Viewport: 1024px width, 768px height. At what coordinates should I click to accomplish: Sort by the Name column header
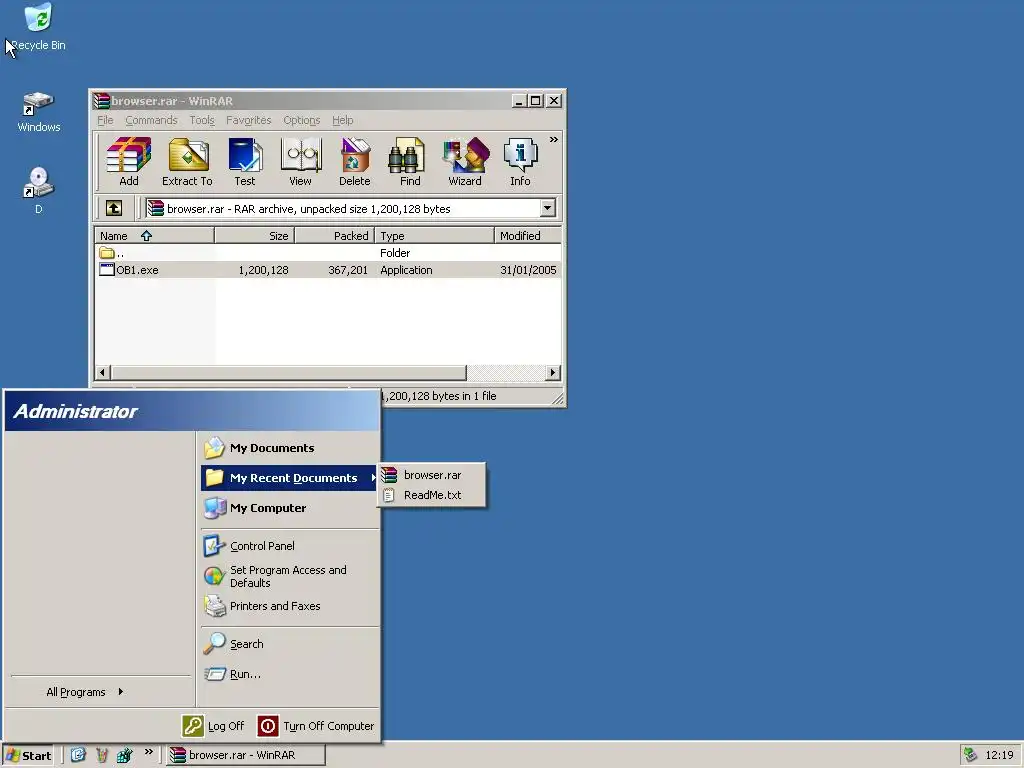tap(155, 236)
